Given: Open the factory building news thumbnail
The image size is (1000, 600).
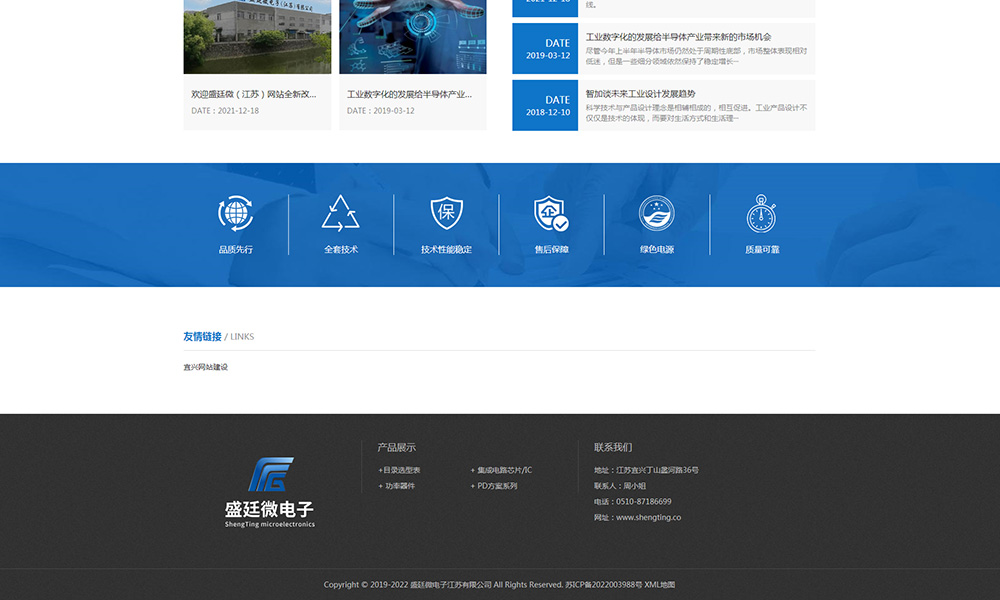Looking at the screenshot, I should (257, 36).
